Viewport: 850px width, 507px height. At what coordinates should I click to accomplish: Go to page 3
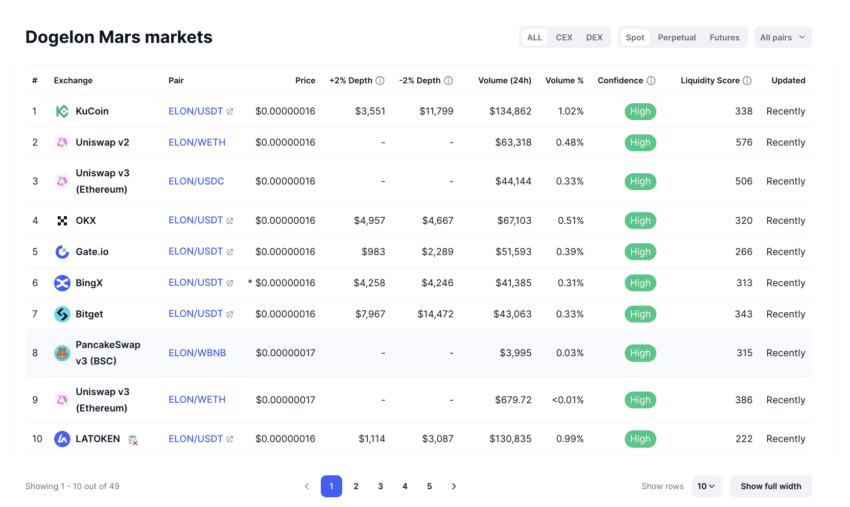(x=381, y=486)
